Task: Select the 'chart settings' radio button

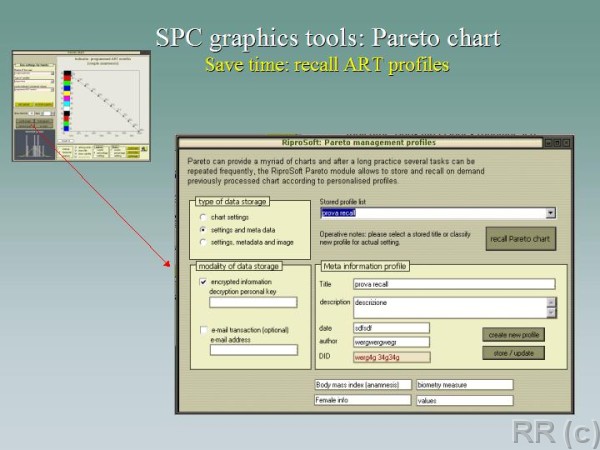Action: [x=203, y=217]
